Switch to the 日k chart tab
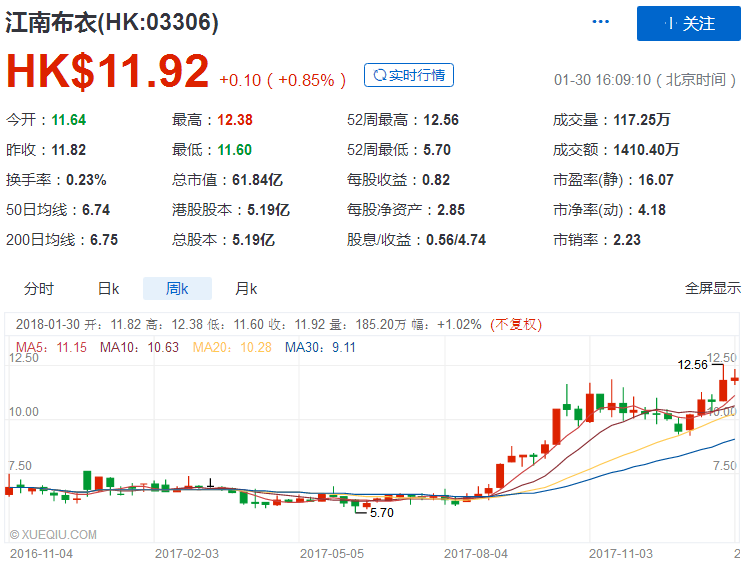 108,288
